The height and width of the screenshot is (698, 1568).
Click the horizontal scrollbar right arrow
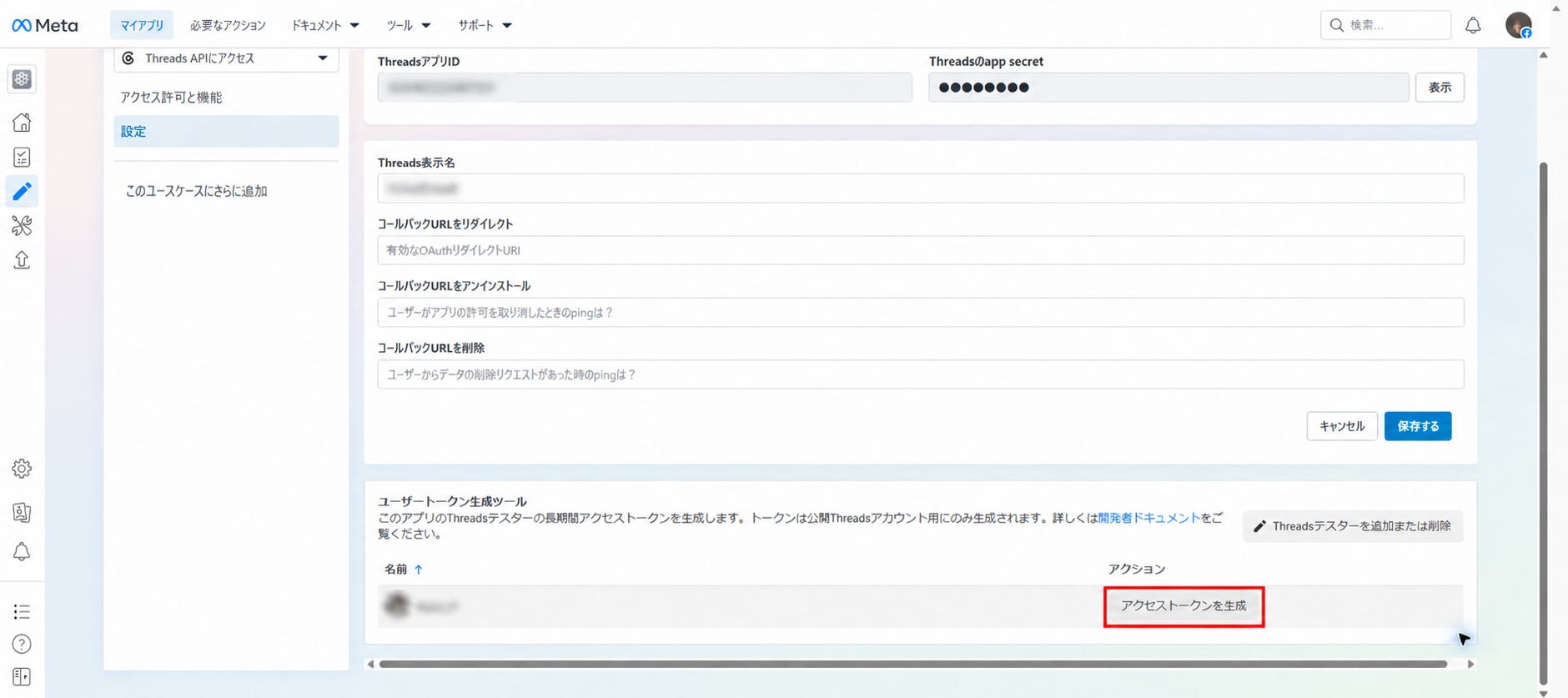point(1470,664)
